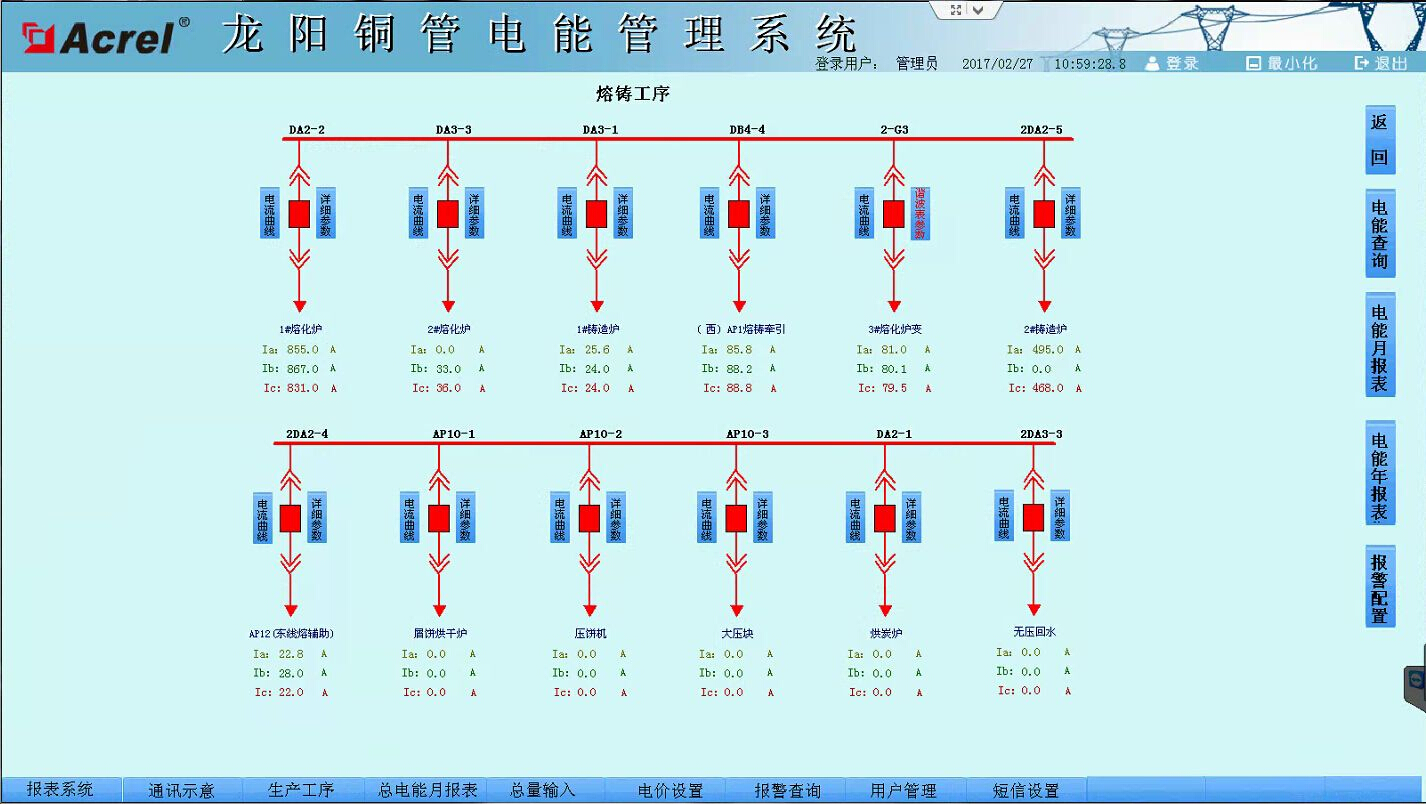Open 电能查询 from the right sidebar
Screen dimensions: 1426x804
(x=1380, y=234)
